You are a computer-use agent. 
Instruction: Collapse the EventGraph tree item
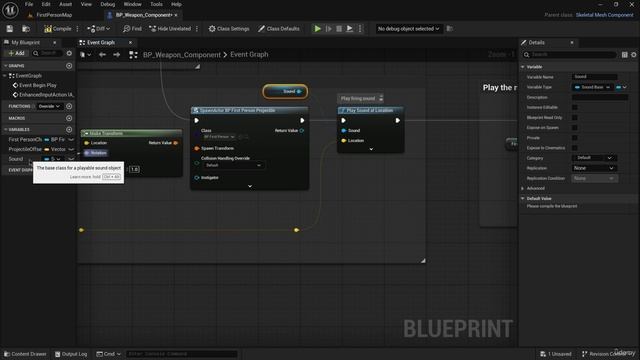pos(5,76)
